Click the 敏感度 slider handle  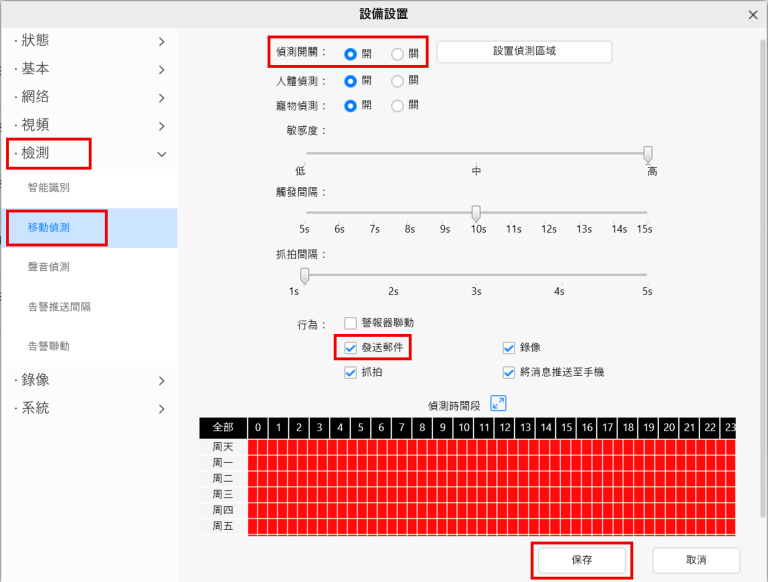[x=648, y=153]
